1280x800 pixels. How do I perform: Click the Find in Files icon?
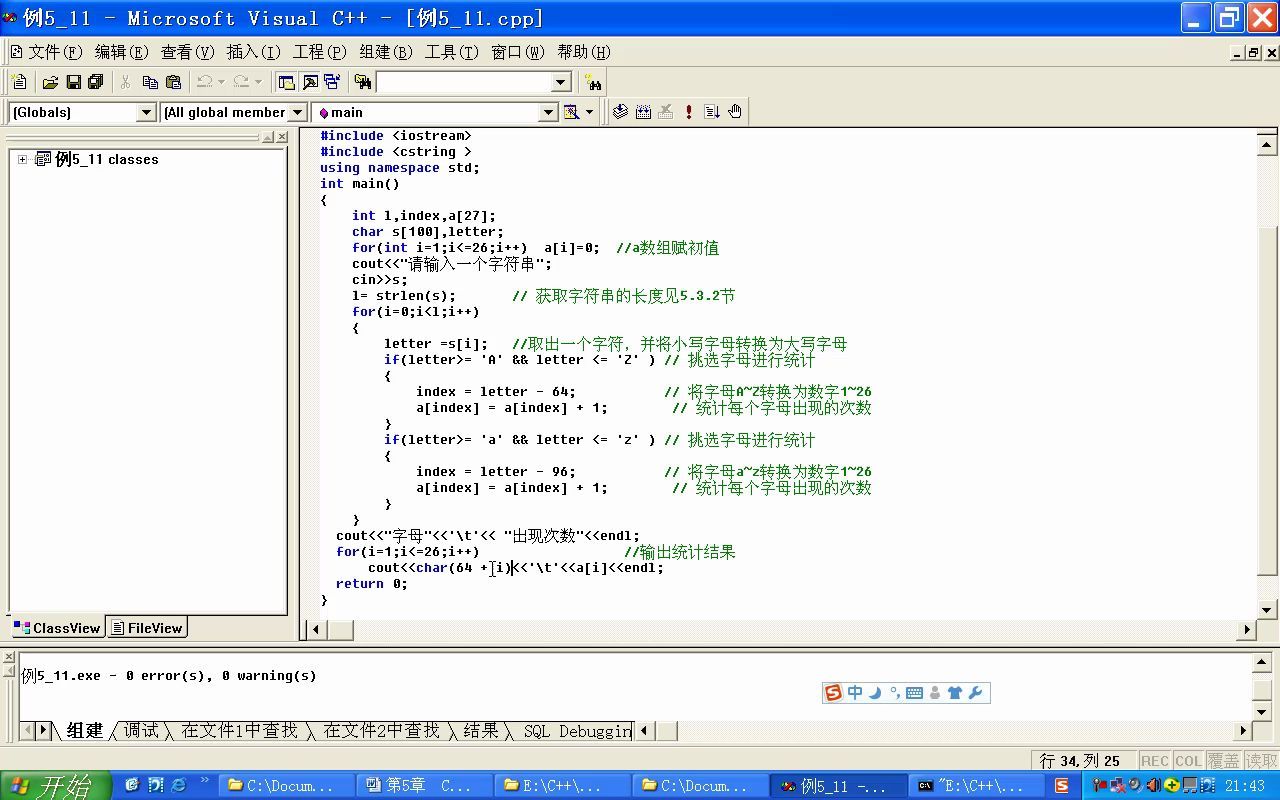click(363, 82)
